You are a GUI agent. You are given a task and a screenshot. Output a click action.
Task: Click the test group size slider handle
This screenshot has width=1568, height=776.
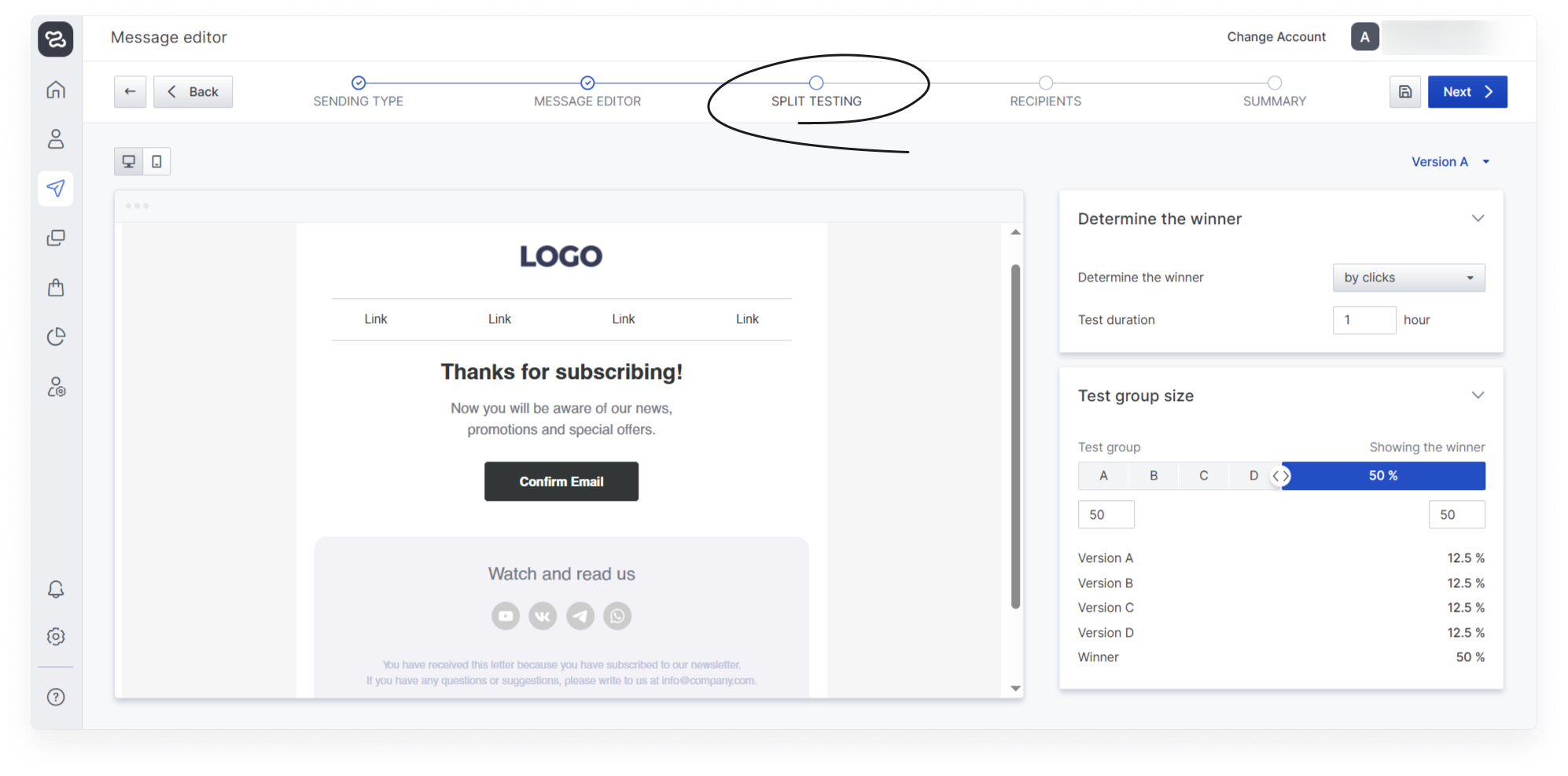pyautogui.click(x=1281, y=476)
